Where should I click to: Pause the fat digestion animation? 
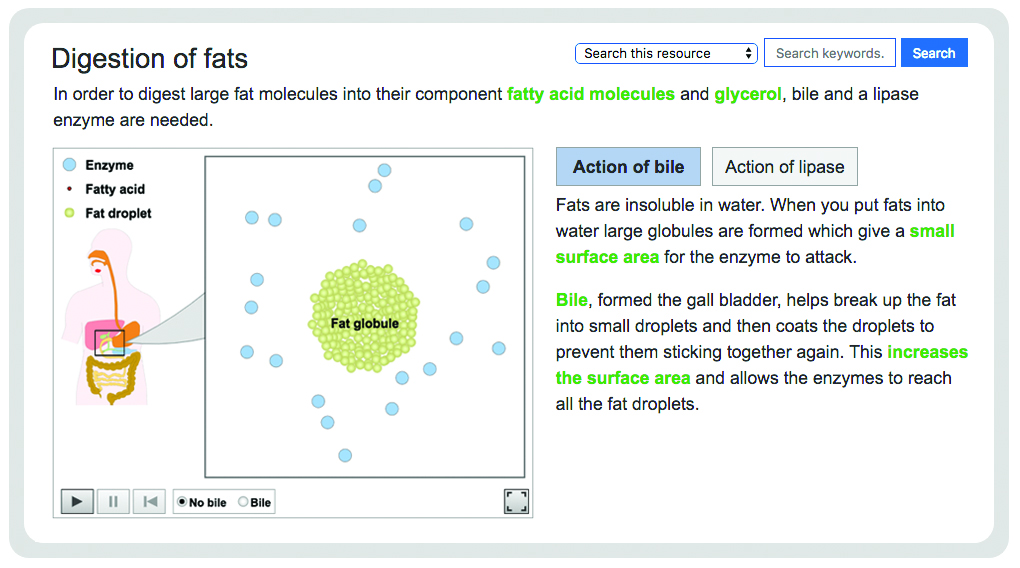pos(113,502)
